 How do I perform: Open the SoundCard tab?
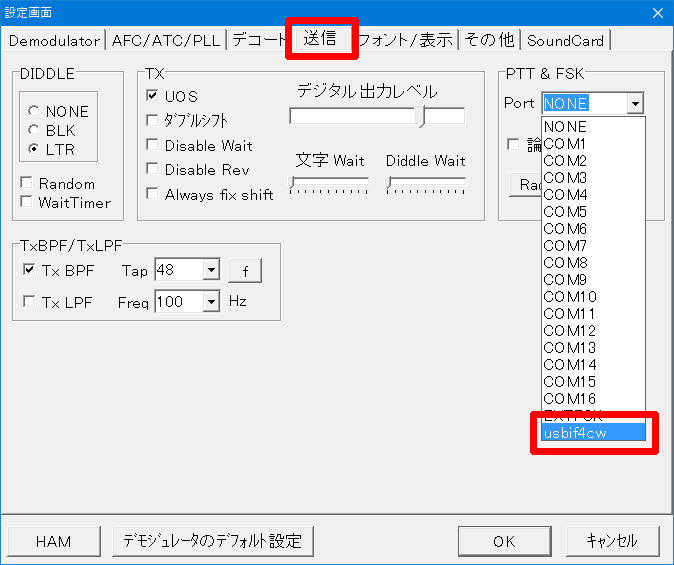pos(565,40)
